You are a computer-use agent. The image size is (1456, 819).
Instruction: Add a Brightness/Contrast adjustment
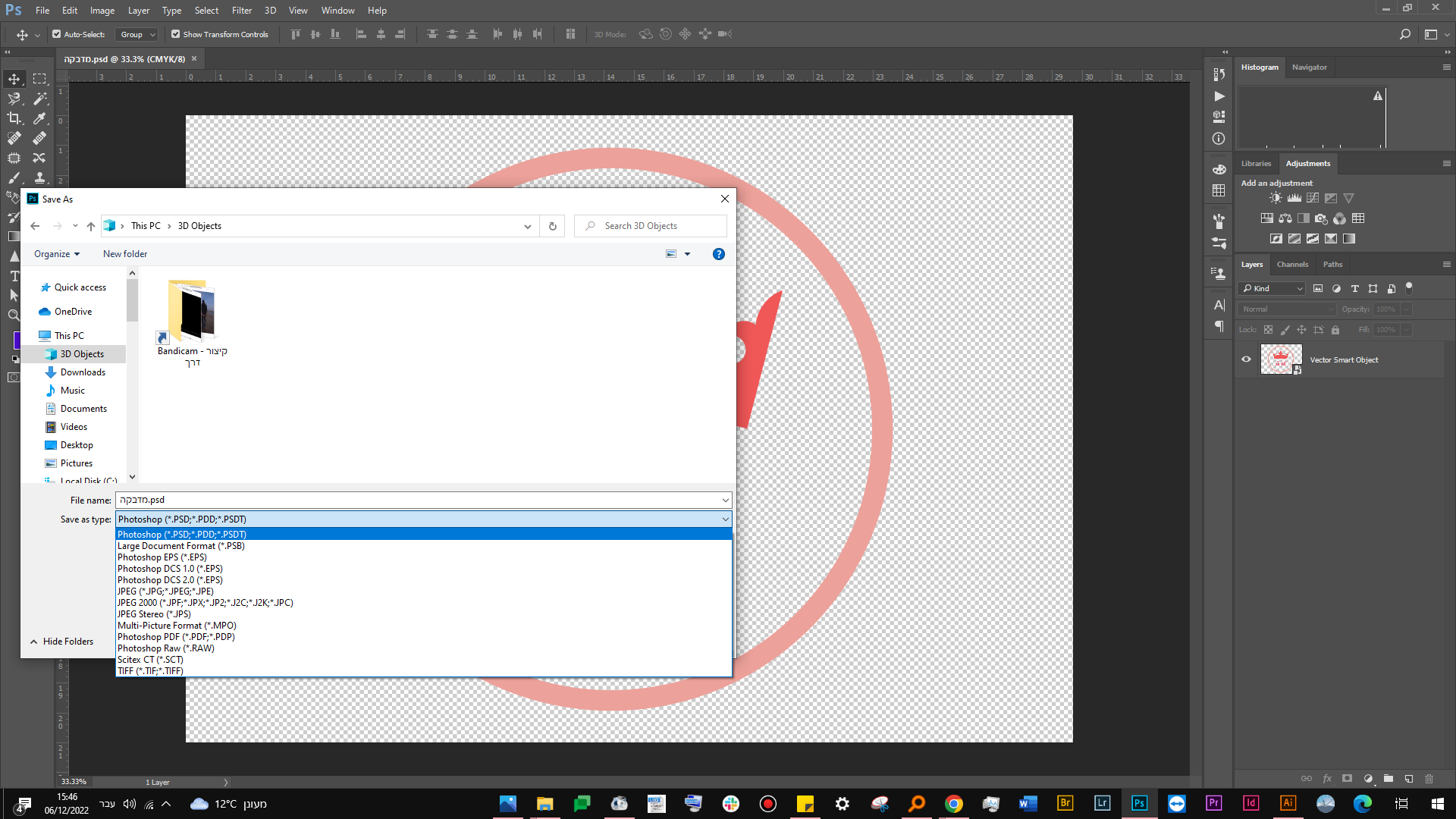(x=1276, y=198)
